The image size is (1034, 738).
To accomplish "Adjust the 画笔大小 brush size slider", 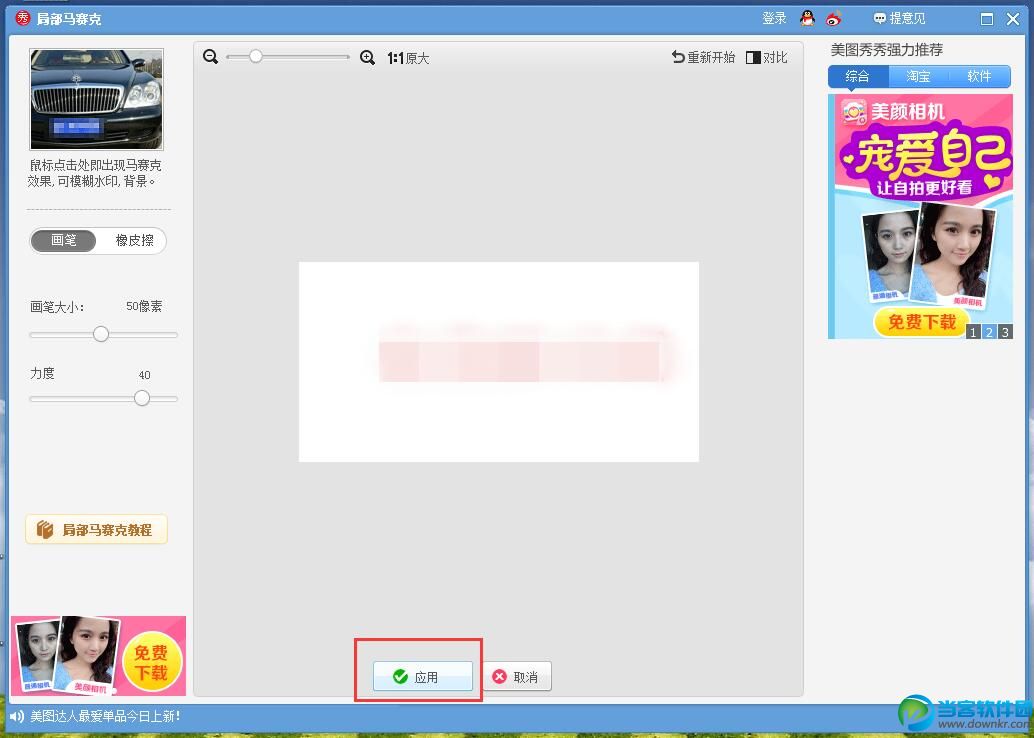I will (101, 334).
